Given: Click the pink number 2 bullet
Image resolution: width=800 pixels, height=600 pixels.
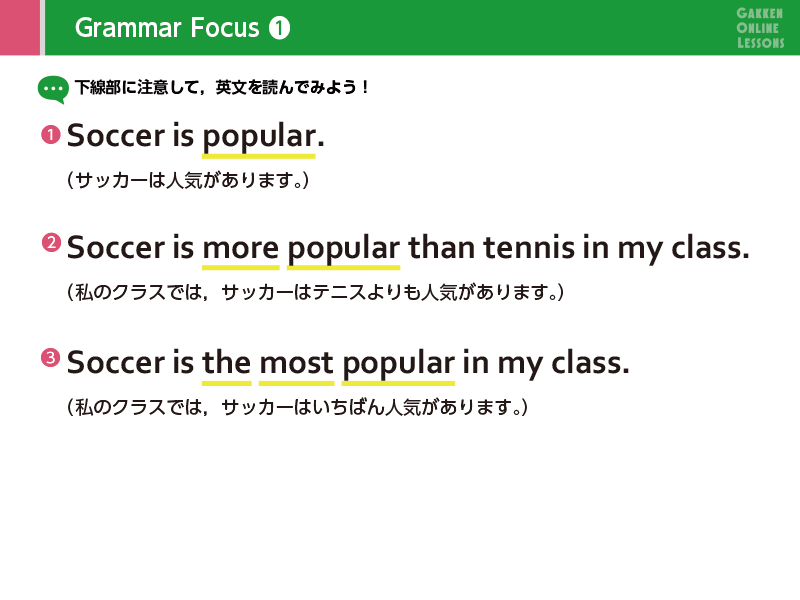Looking at the screenshot, I should pyautogui.click(x=51, y=242).
